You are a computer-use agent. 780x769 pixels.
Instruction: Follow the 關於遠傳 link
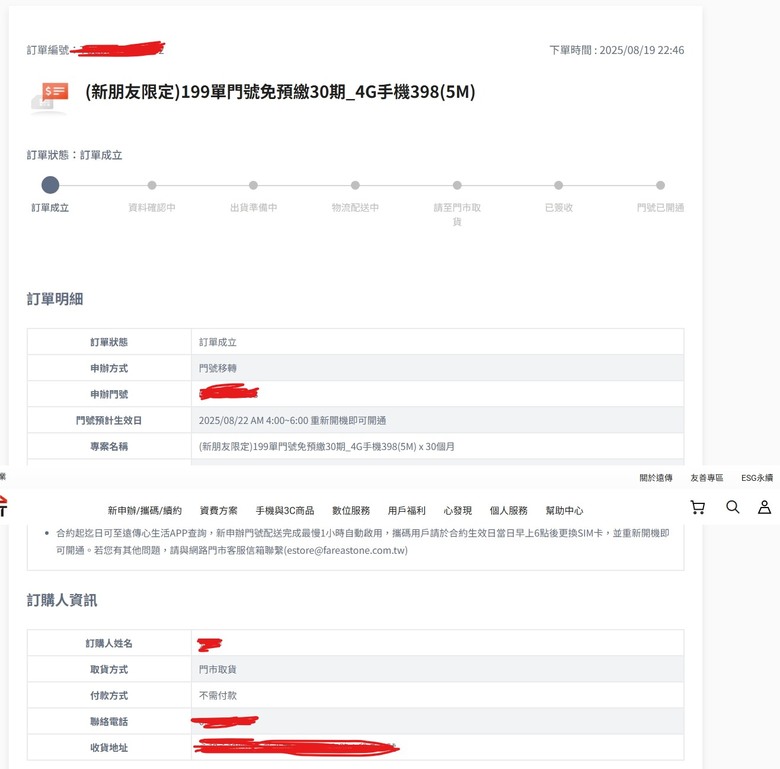click(x=656, y=478)
